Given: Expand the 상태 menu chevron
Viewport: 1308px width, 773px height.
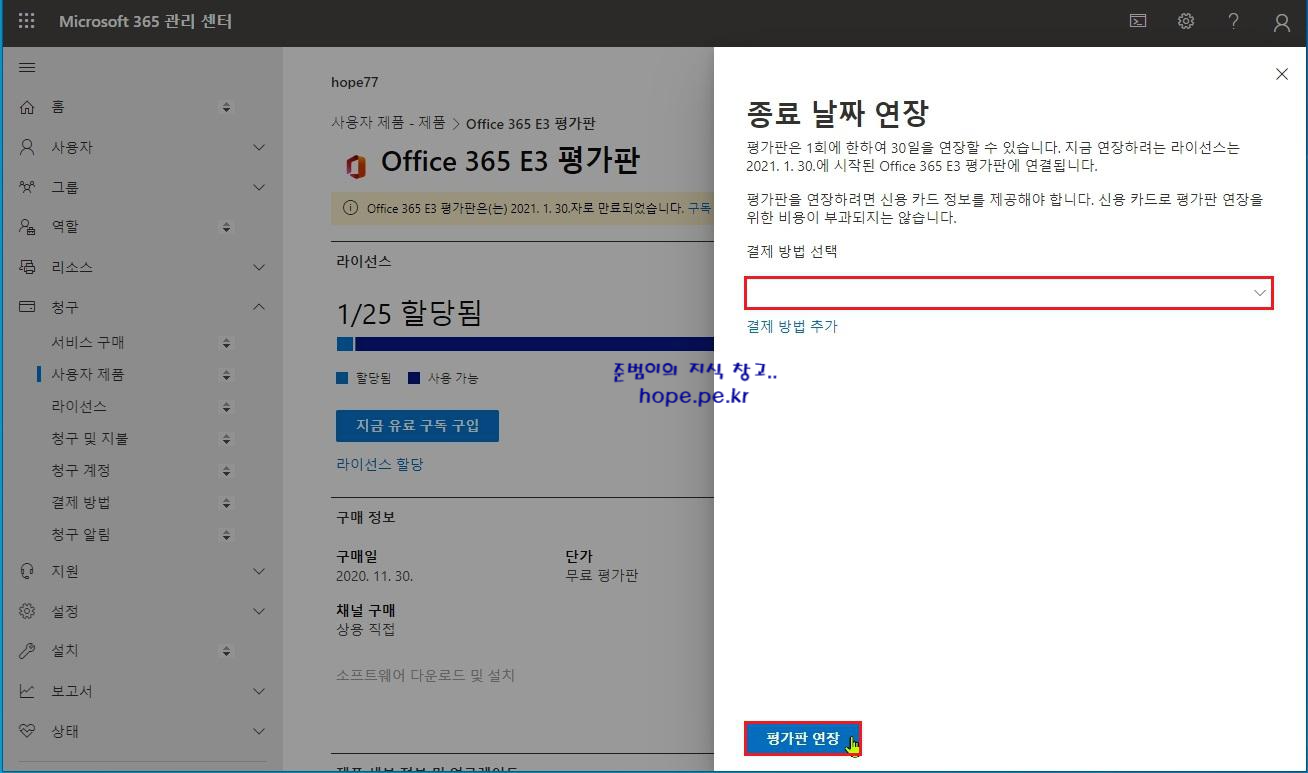Looking at the screenshot, I should [x=259, y=731].
